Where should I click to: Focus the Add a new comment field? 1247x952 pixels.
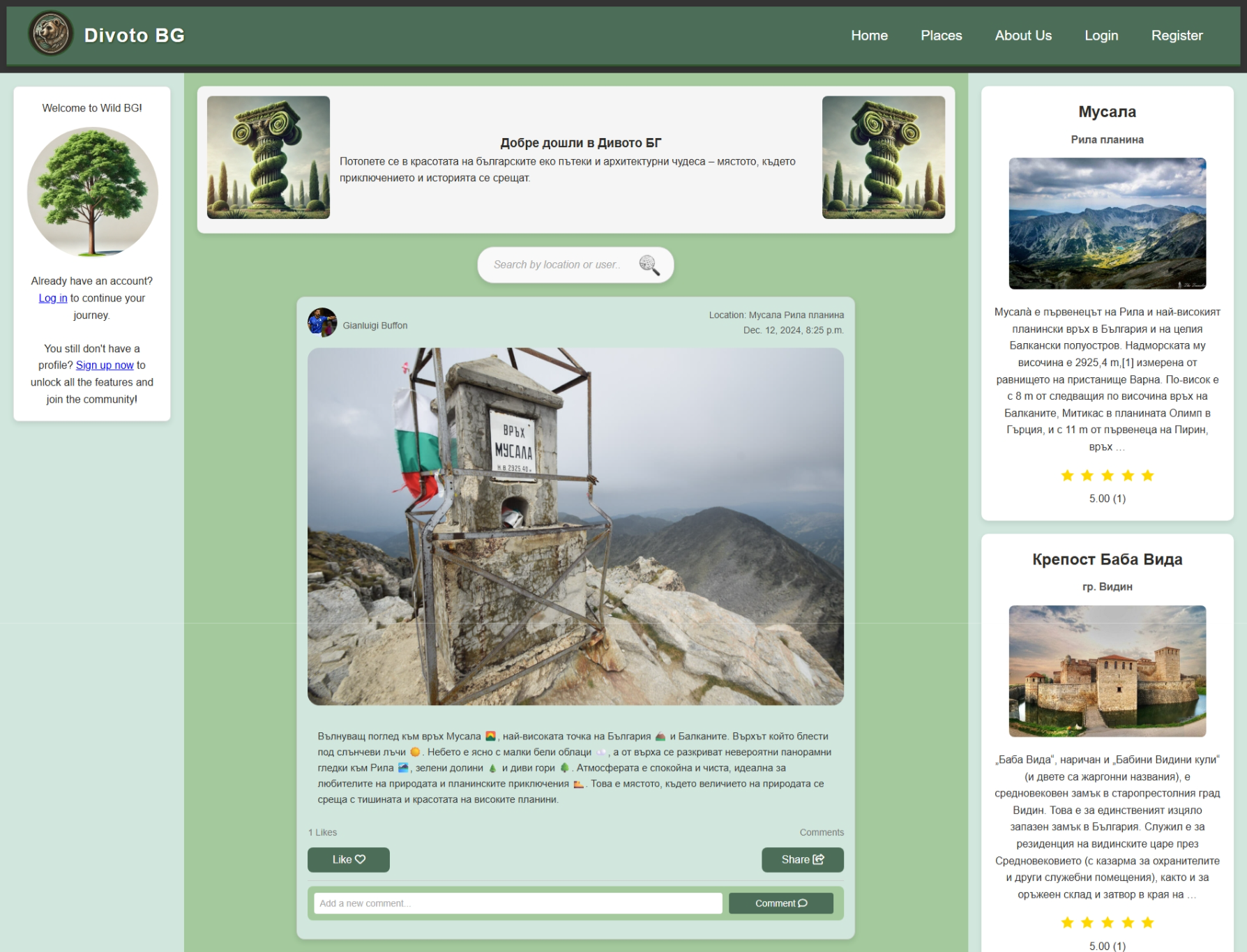[x=517, y=903]
